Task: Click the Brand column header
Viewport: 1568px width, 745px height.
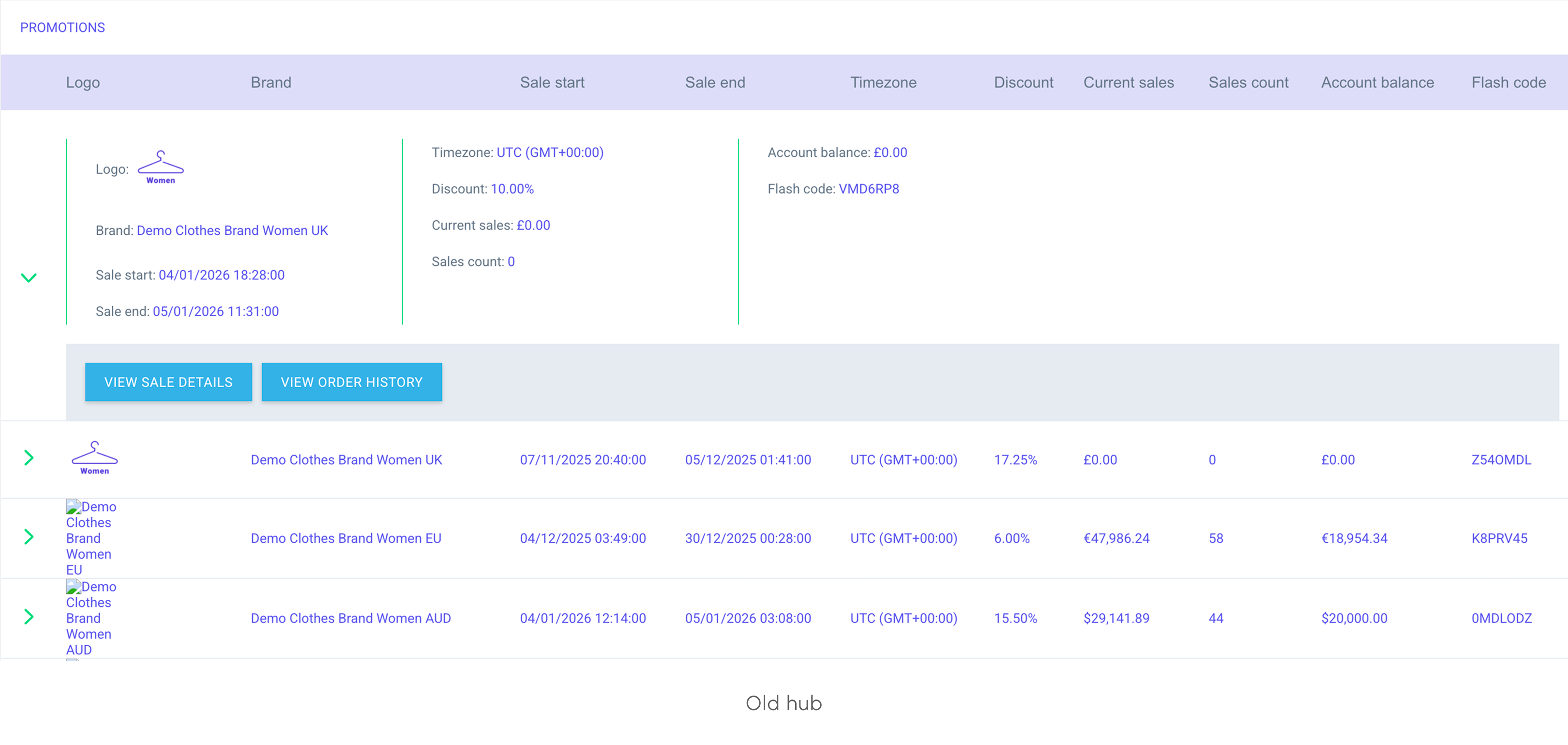Action: point(271,82)
